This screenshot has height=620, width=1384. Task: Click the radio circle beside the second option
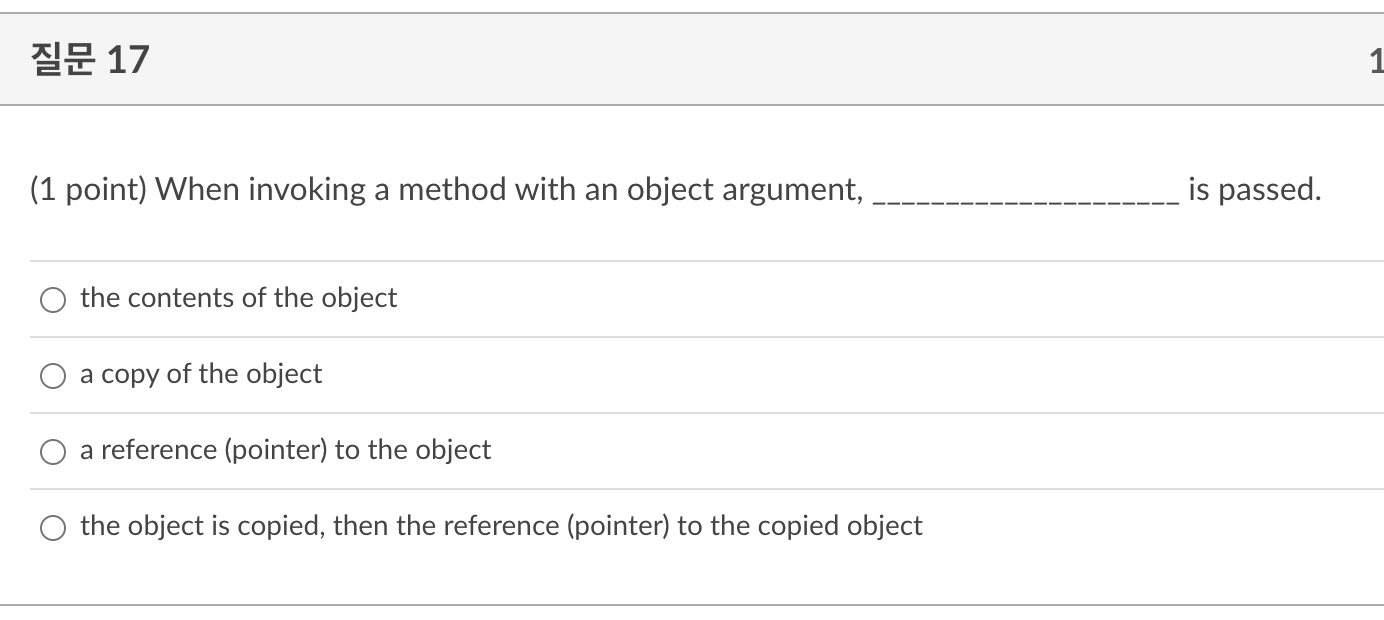pyautogui.click(x=53, y=374)
